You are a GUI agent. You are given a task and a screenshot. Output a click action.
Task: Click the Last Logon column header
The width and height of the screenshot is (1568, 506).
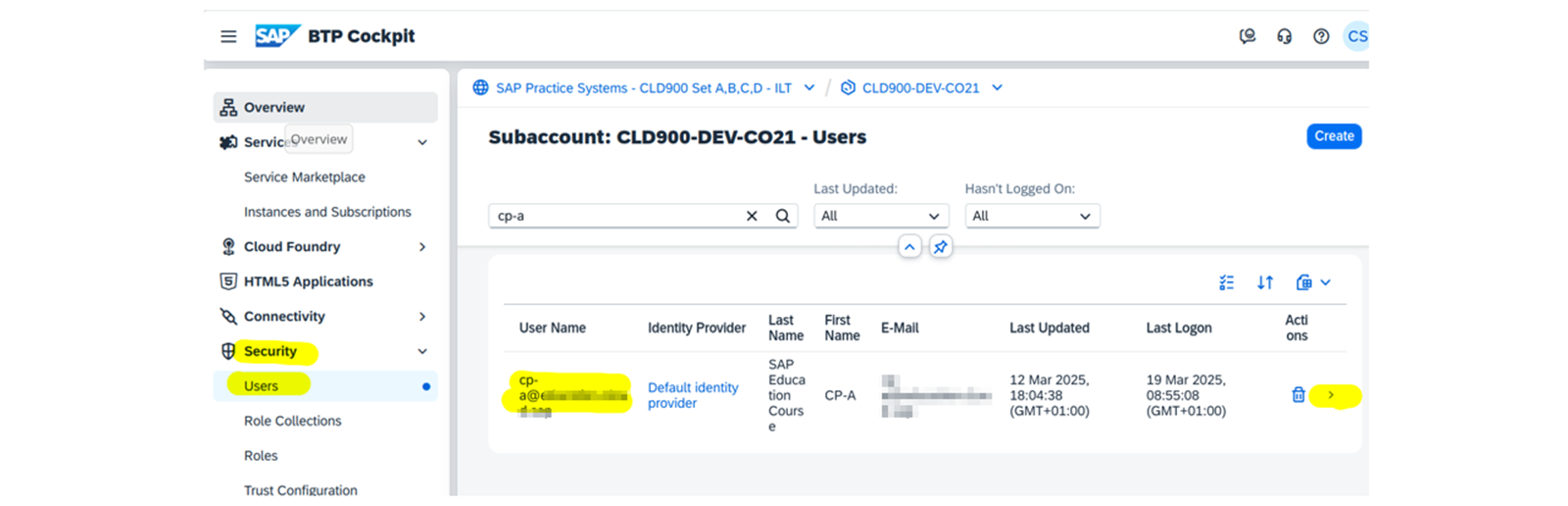click(x=1179, y=328)
